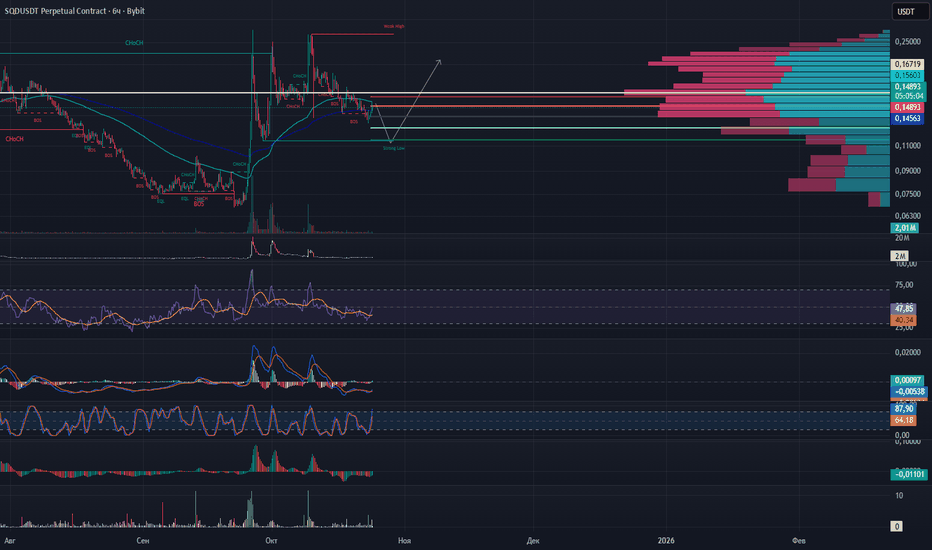Open the USDT currency selector
This screenshot has height=550, width=932.
pyautogui.click(x=910, y=12)
